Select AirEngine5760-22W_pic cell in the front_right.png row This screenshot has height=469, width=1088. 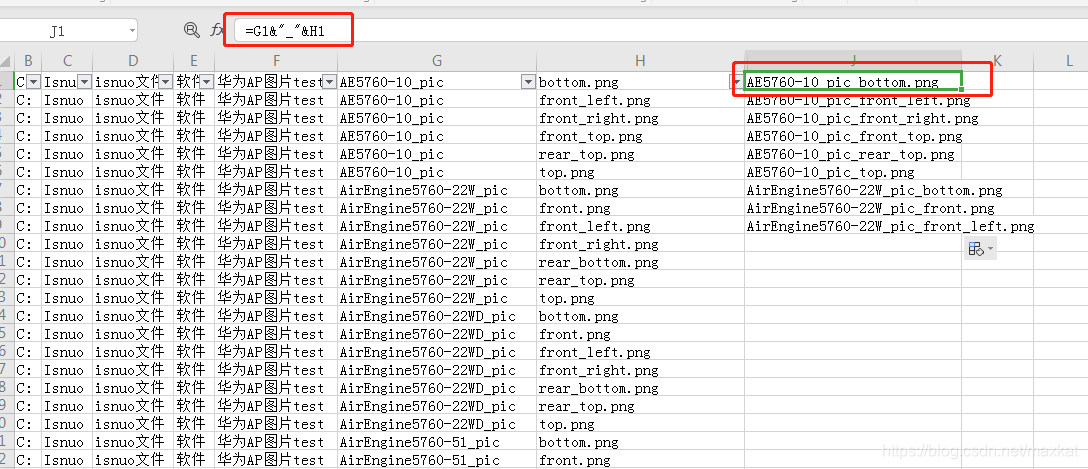click(437, 244)
